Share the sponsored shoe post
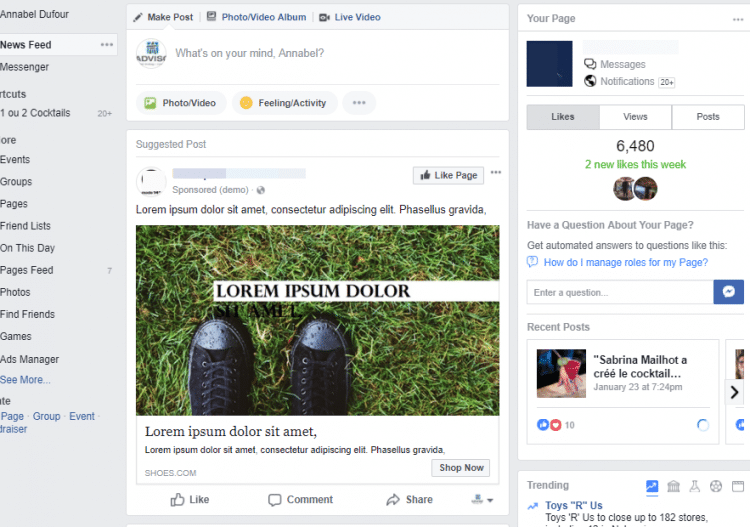Image resolution: width=750 pixels, height=527 pixels. [x=409, y=499]
